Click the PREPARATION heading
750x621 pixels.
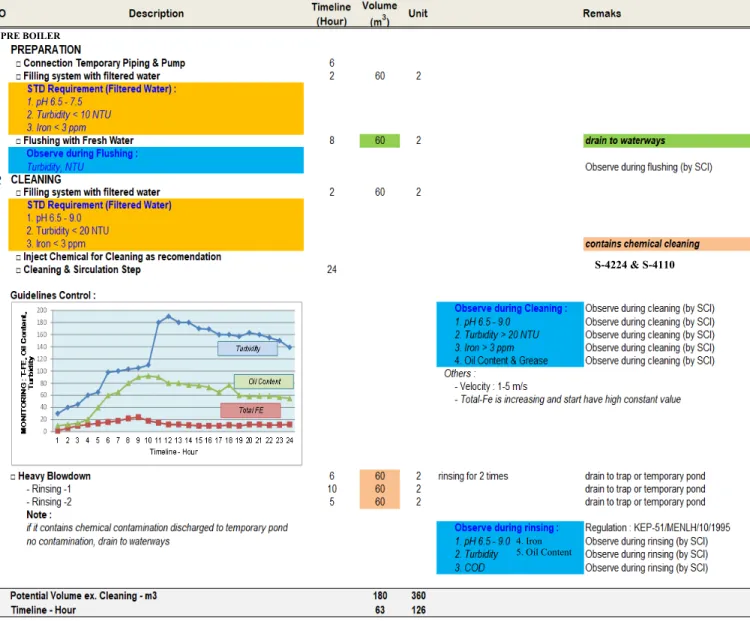[x=46, y=50]
